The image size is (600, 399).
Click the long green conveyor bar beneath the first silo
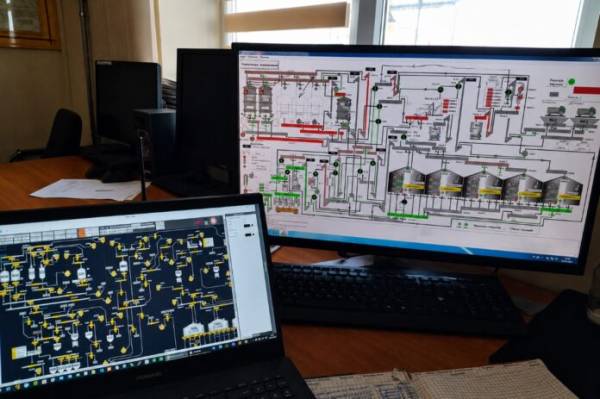pos(408,216)
